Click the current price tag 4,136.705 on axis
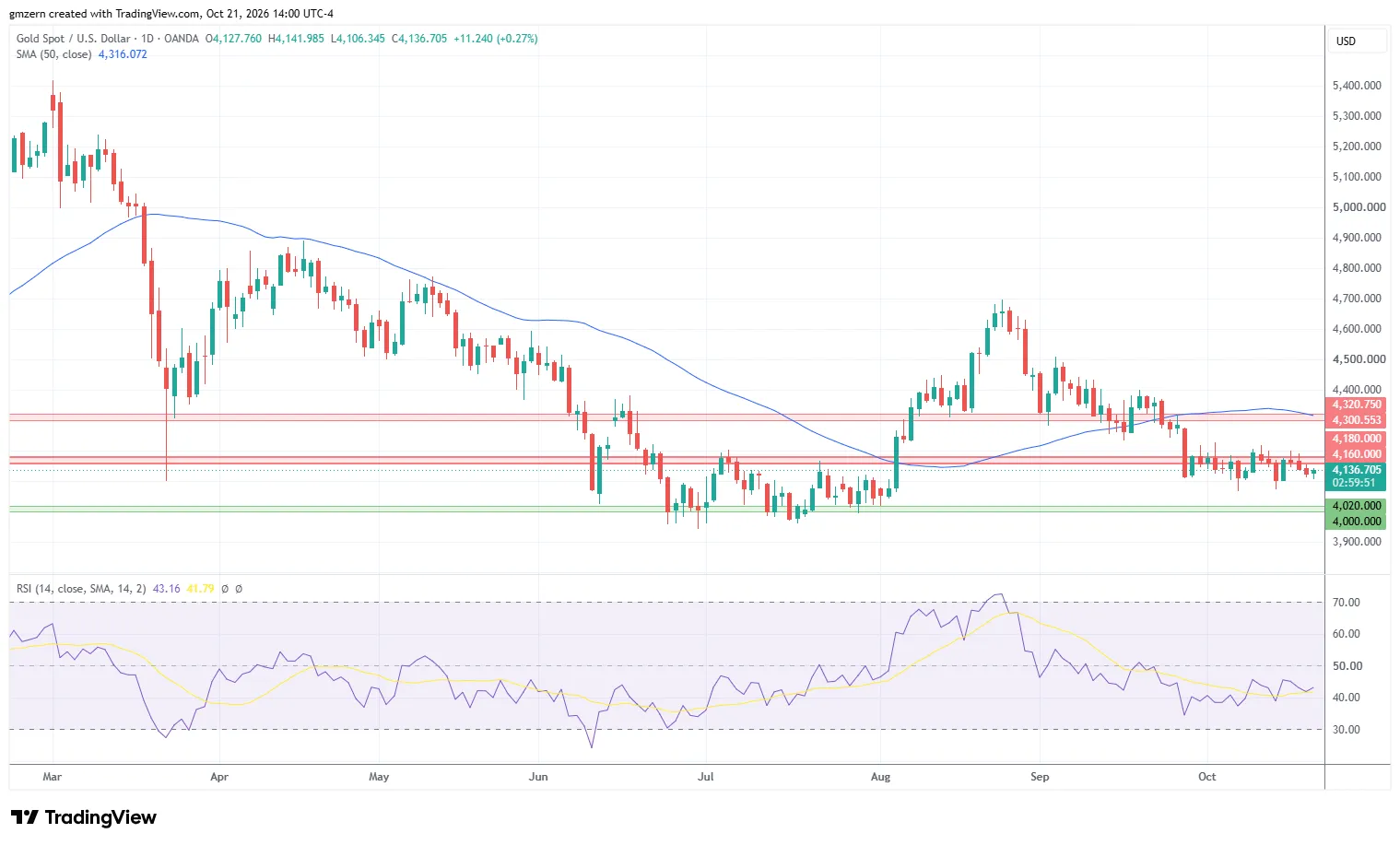 click(1356, 470)
